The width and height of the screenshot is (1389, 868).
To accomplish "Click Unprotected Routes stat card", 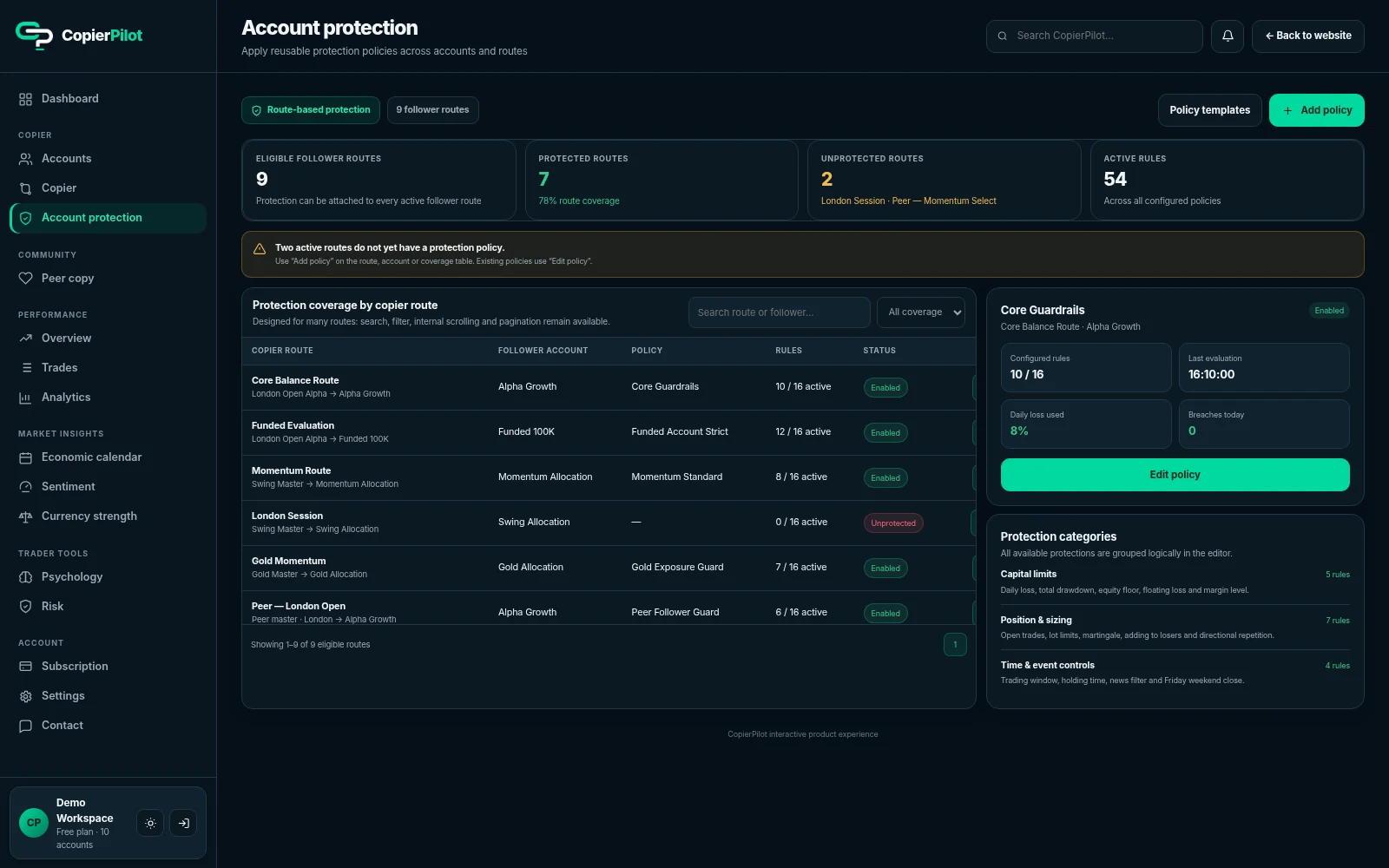I will click(x=945, y=180).
